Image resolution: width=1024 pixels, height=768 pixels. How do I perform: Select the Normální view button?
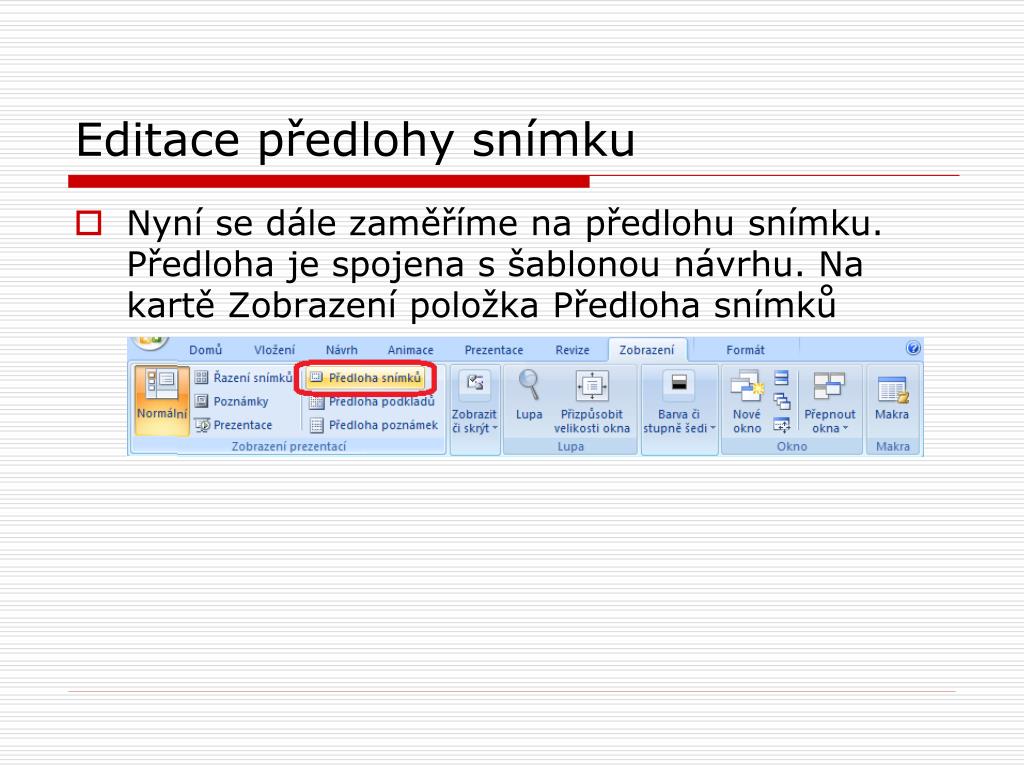point(161,400)
